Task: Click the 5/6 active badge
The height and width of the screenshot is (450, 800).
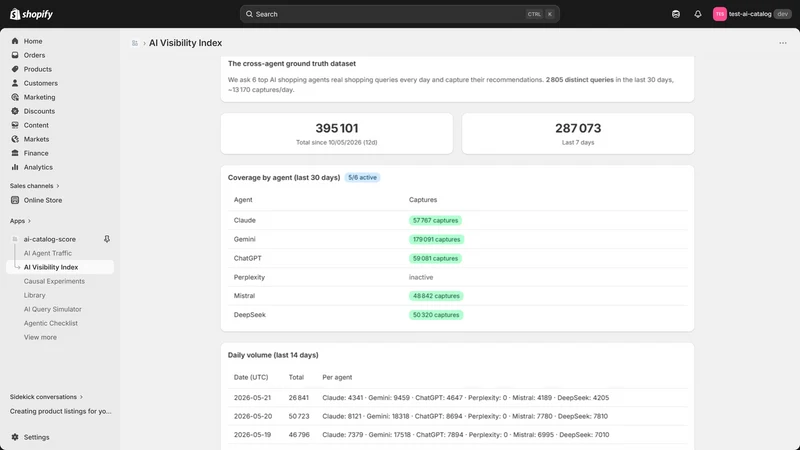Action: coord(362,178)
